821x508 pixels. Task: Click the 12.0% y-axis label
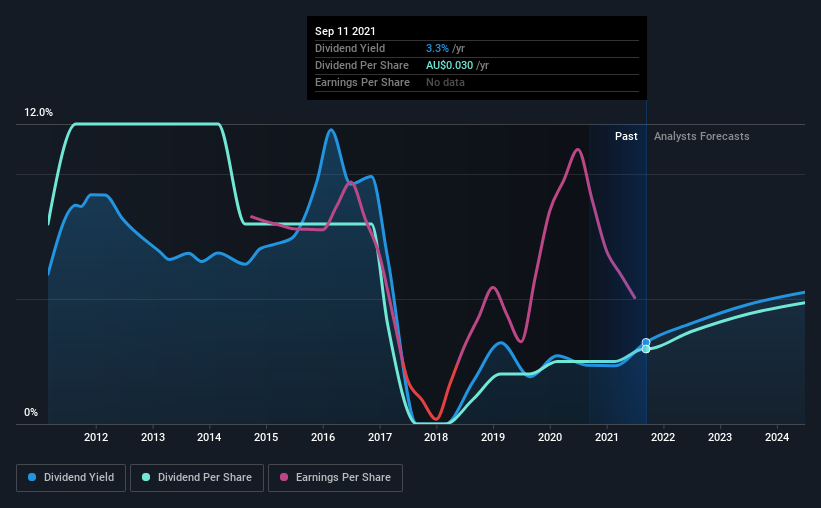coord(38,113)
